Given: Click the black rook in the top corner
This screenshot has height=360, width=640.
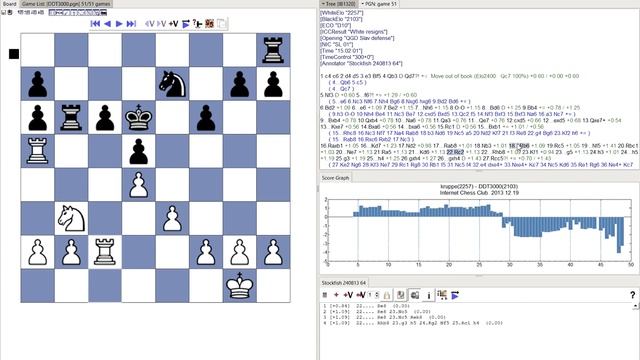Looking at the screenshot, I should point(273,50).
